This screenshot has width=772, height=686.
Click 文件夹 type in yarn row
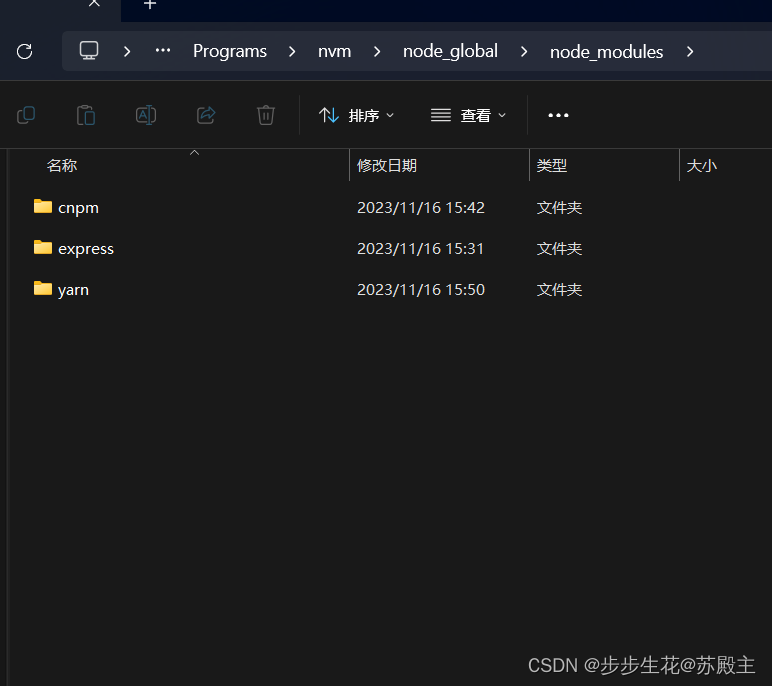click(559, 289)
